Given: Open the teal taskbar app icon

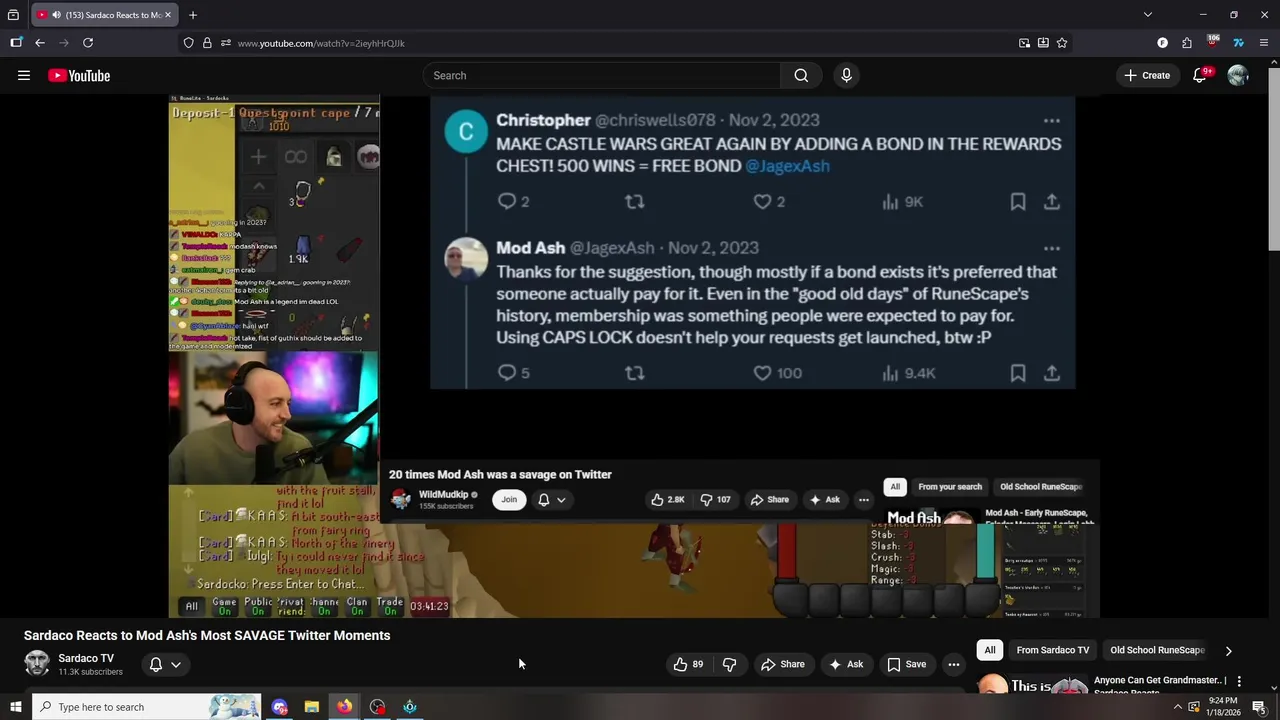Looking at the screenshot, I should point(410,707).
